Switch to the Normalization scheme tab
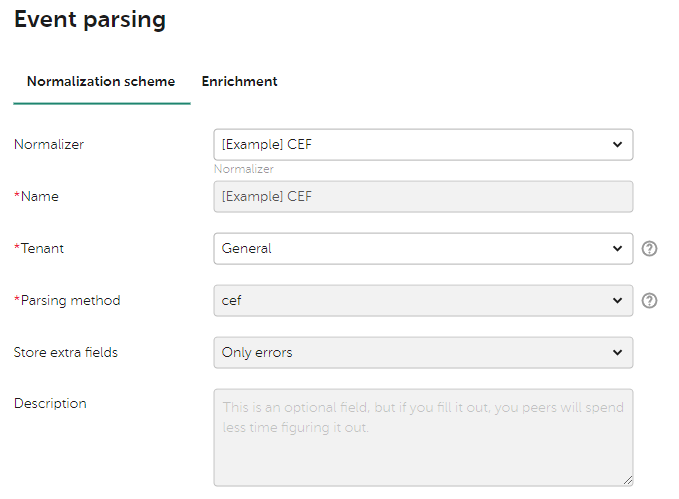 click(101, 82)
